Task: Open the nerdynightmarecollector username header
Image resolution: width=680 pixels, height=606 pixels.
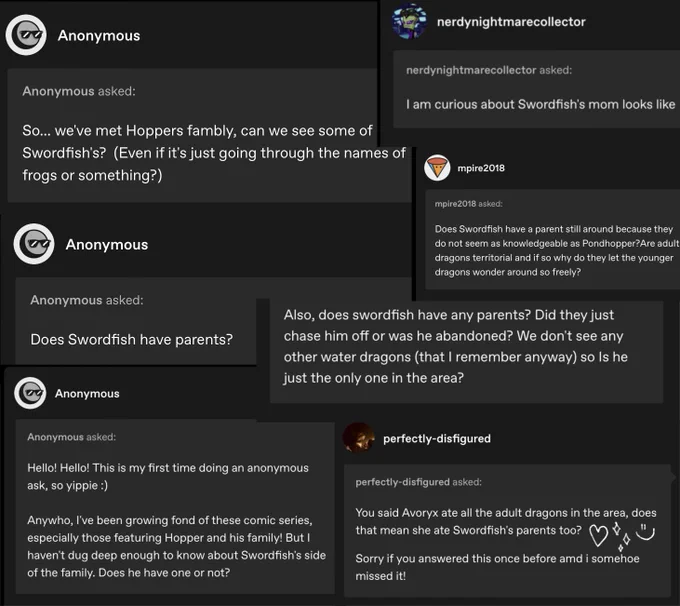Action: coord(511,22)
